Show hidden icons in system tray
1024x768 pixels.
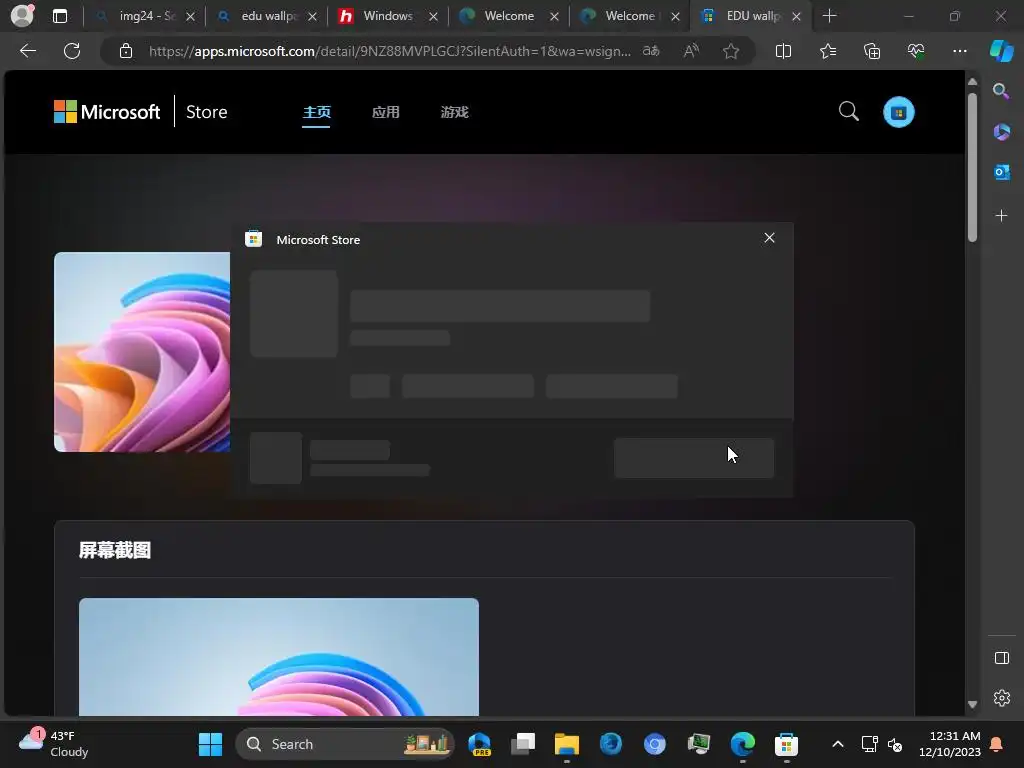[x=838, y=744]
